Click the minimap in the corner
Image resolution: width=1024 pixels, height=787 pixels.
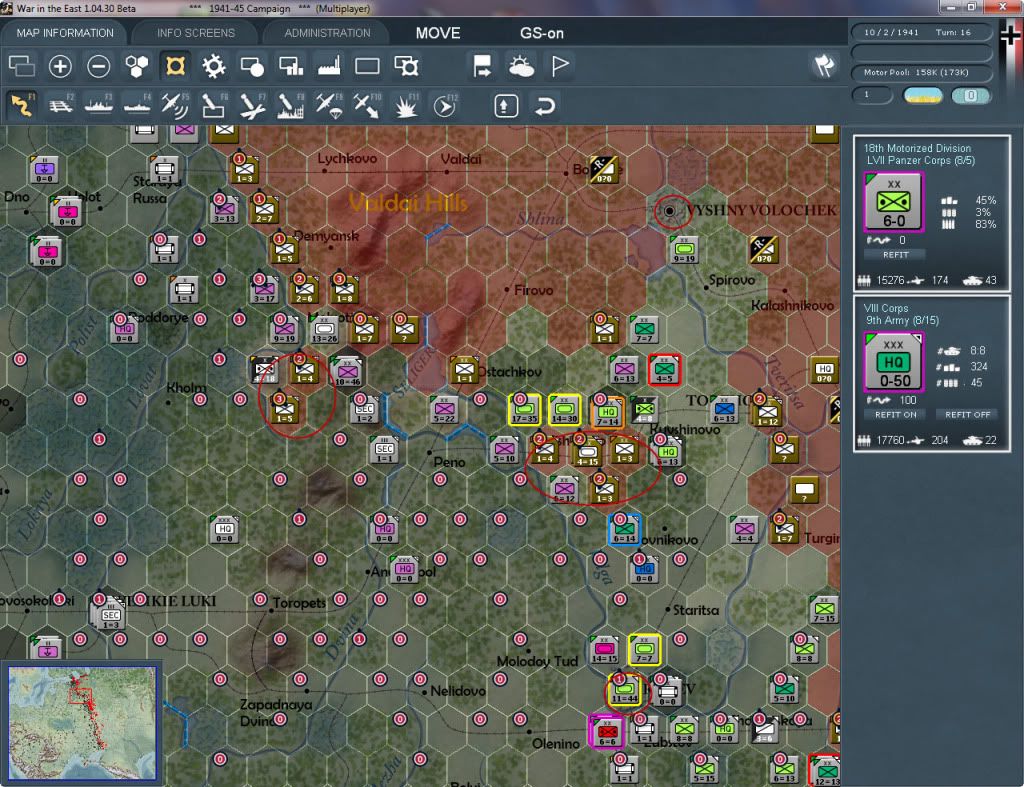(82, 722)
